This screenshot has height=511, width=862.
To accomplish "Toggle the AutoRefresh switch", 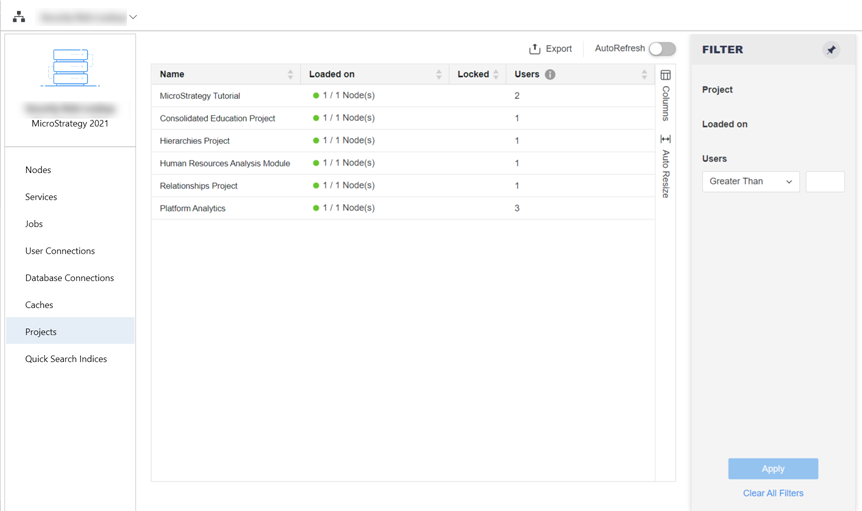I will click(x=662, y=49).
